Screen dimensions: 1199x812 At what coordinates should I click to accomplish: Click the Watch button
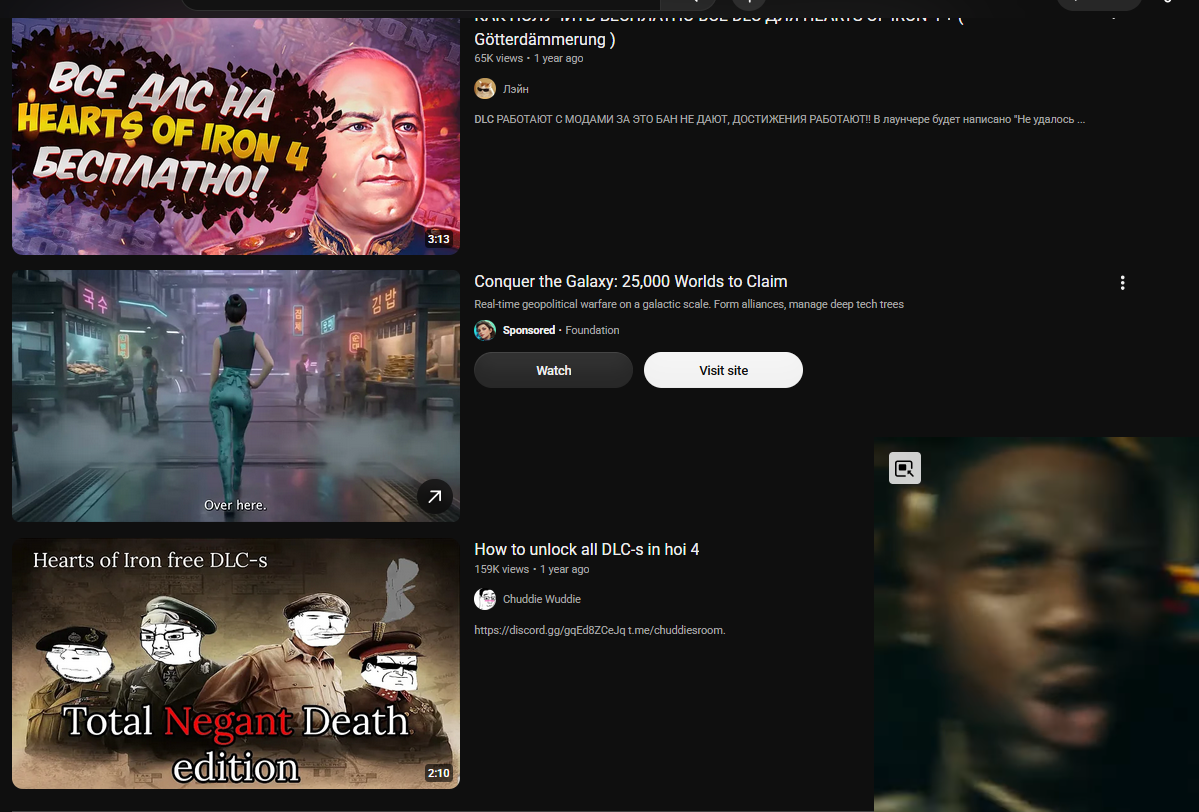click(553, 370)
